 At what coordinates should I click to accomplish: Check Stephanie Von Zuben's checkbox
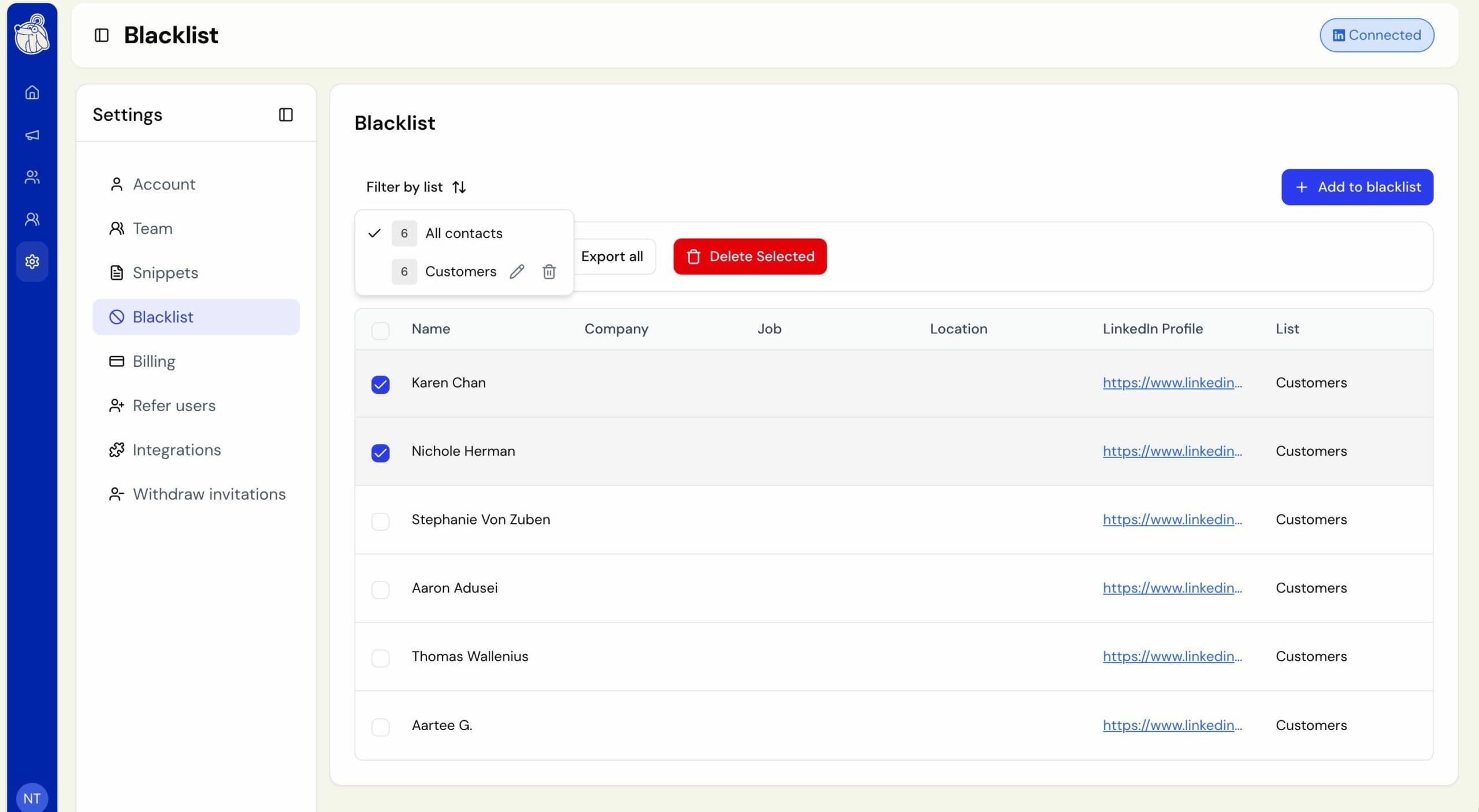pyautogui.click(x=380, y=521)
